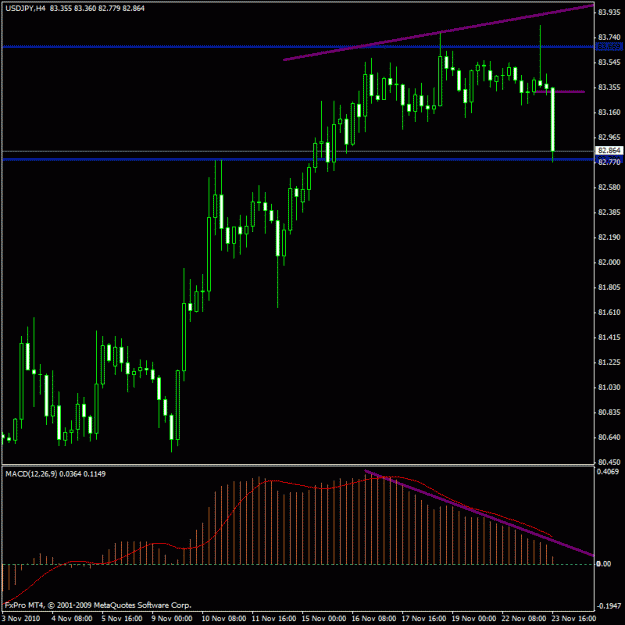Click the 22 Nov 08:00 time label
Viewport: 625px width, 625px height.
(524, 619)
